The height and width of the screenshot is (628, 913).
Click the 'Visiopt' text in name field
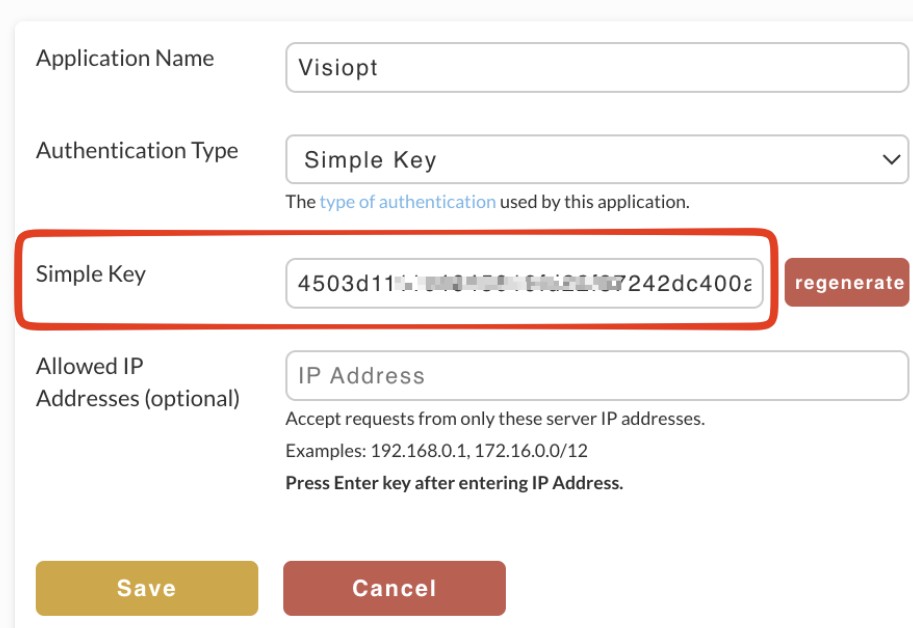[x=338, y=68]
